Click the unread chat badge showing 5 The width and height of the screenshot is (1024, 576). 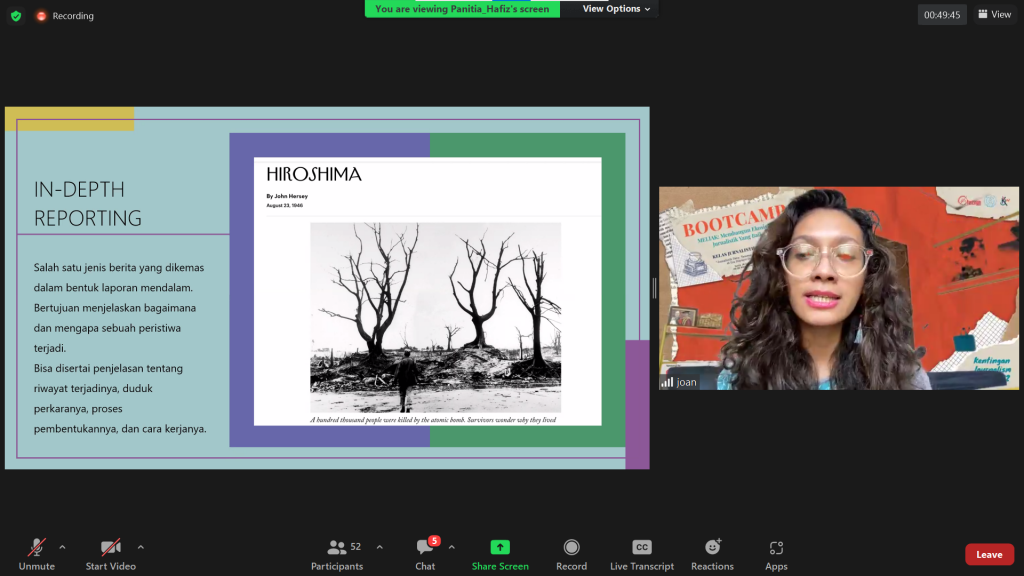(434, 541)
